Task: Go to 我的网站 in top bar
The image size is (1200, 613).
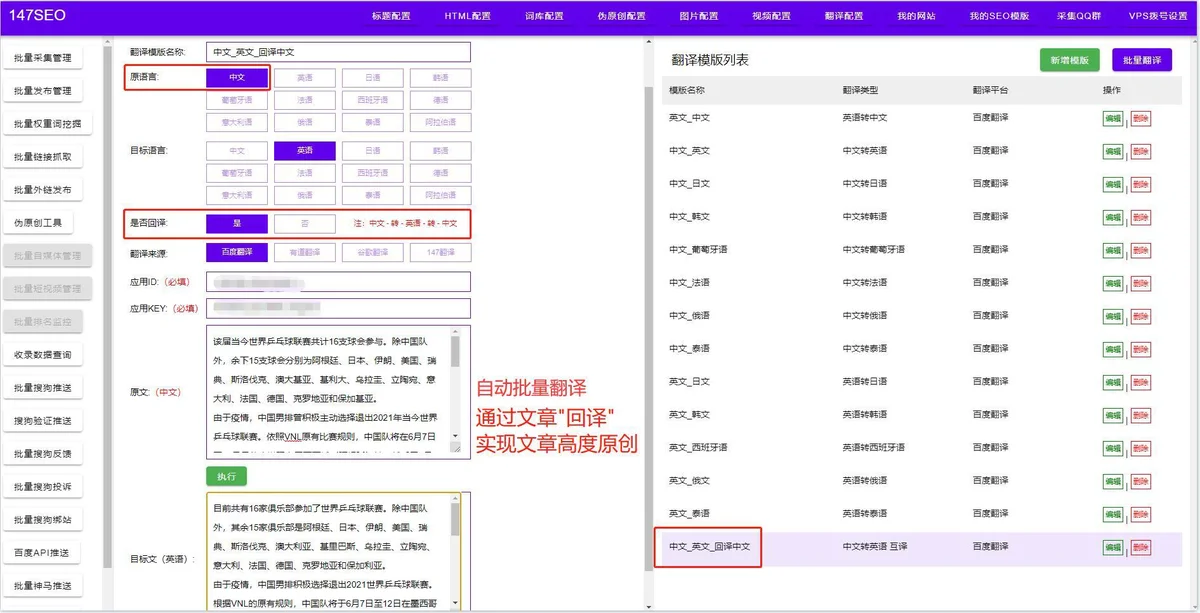Action: 917,16
